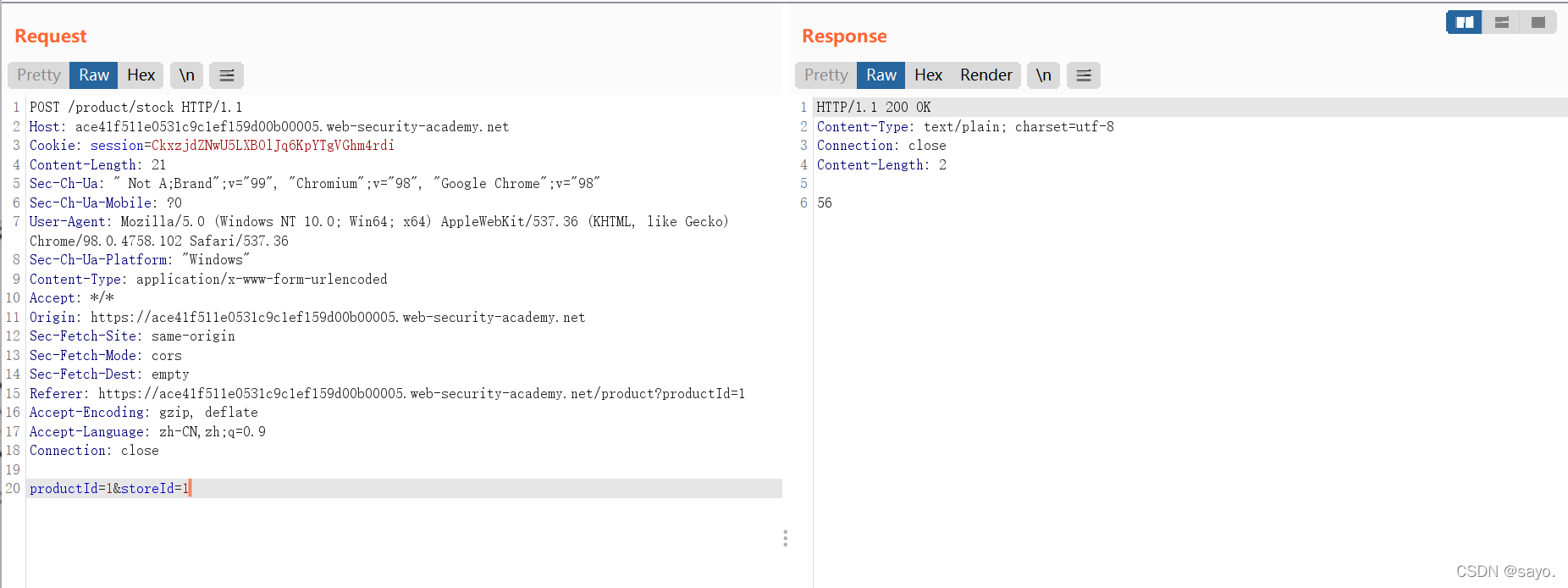Click the request Connection: close line
The width and height of the screenshot is (1568, 588).
[94, 451]
